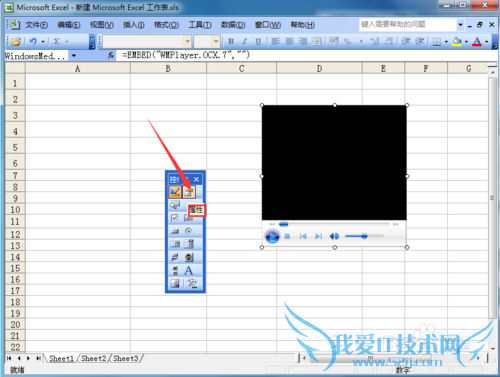Screen dimensions: 500x377
Task: Open Font Color dropdown arrow
Action: point(487,42)
